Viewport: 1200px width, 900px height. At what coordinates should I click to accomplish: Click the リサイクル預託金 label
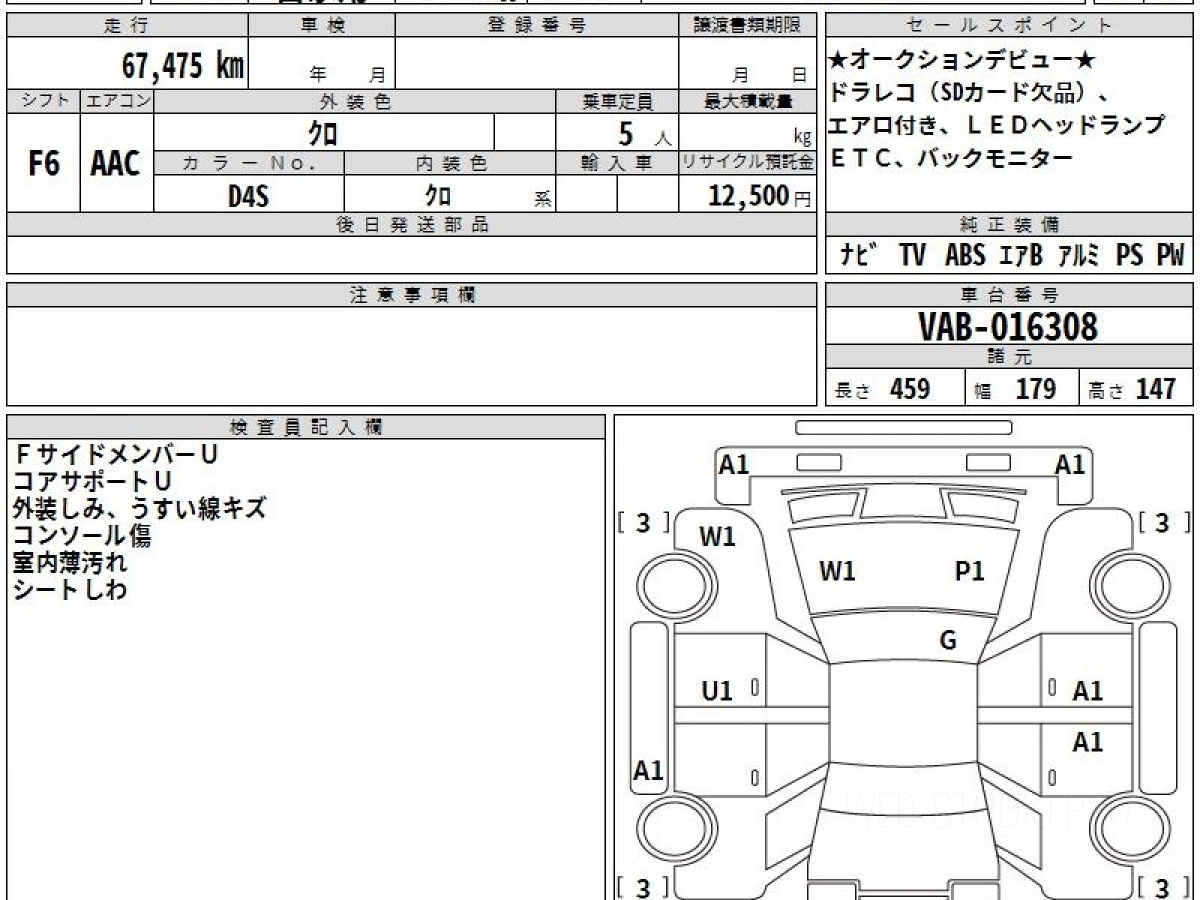tap(747, 163)
